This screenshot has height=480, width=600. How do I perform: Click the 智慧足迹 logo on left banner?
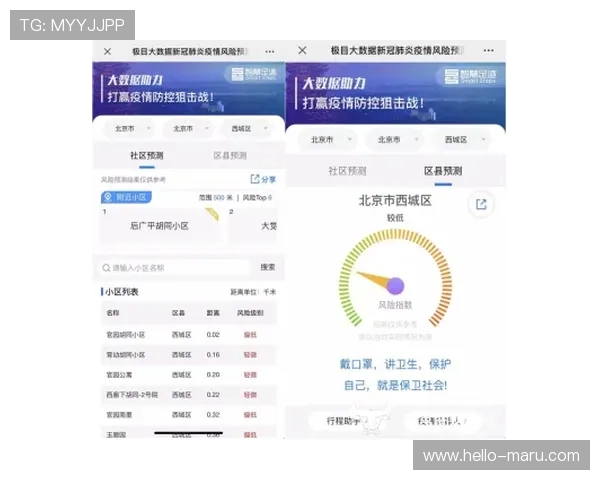click(254, 74)
